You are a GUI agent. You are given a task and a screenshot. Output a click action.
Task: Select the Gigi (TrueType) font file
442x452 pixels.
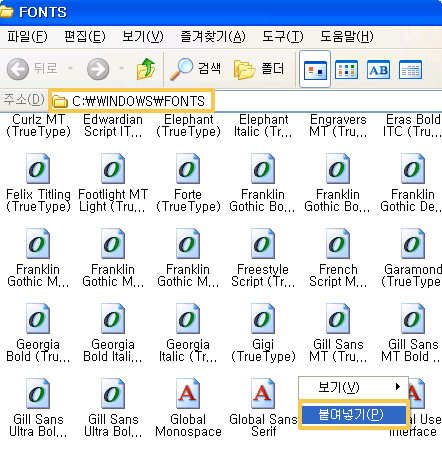(x=263, y=333)
